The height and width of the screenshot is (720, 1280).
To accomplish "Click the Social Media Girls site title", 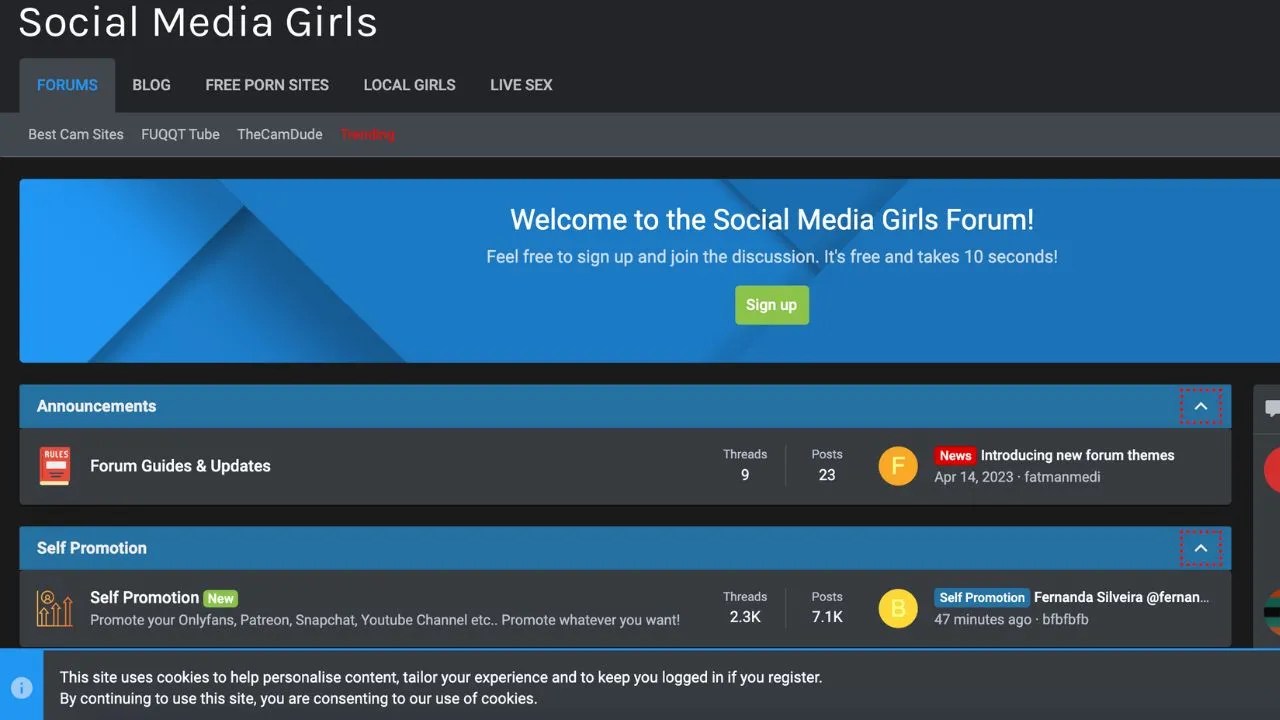I will pyautogui.click(x=197, y=22).
